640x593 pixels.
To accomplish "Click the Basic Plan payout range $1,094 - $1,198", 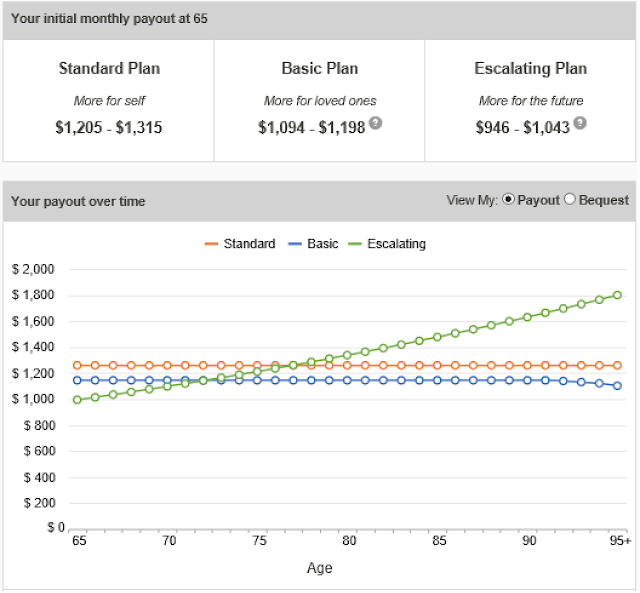I will click(x=311, y=128).
